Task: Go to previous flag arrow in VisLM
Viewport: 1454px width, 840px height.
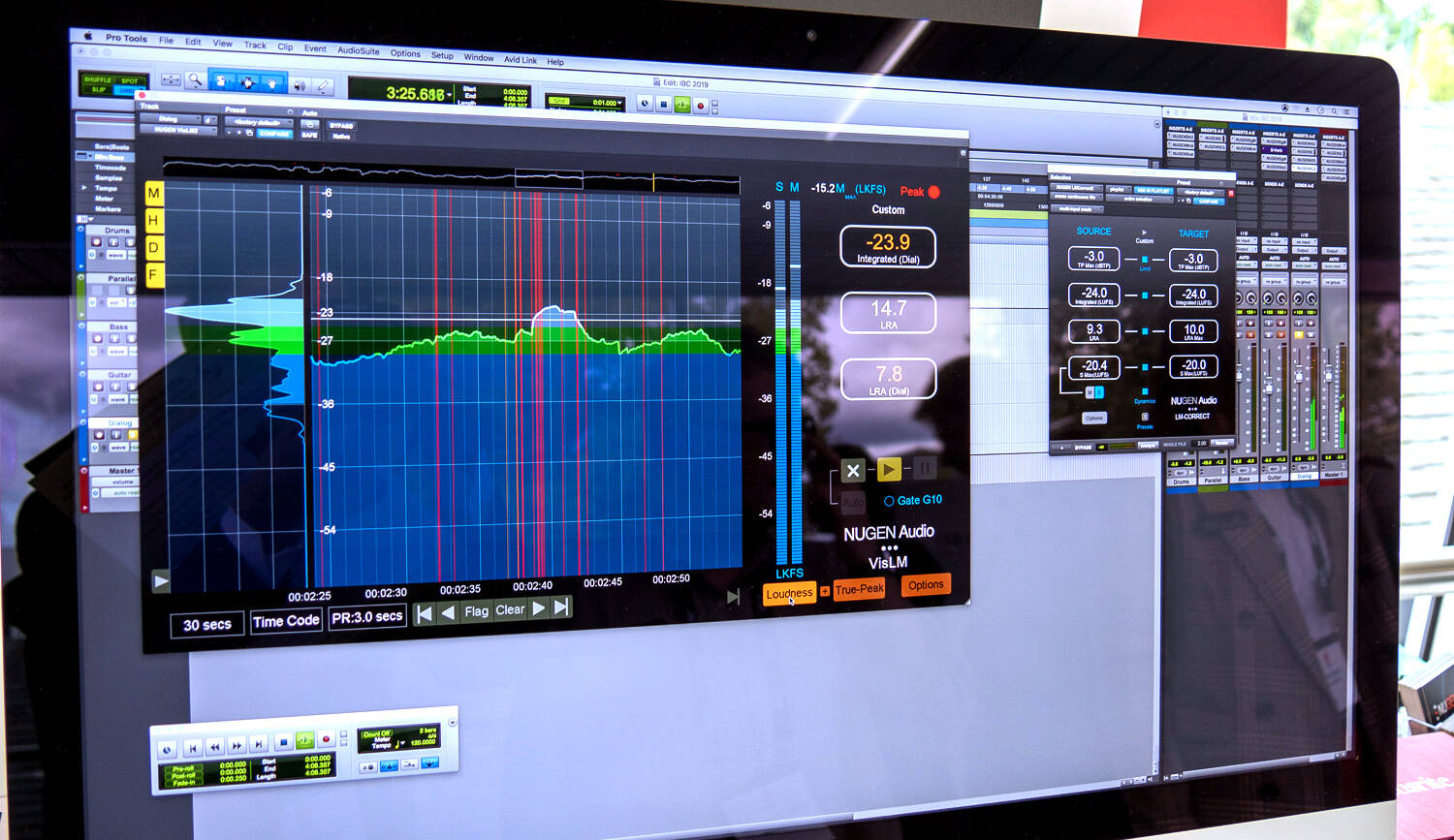Action: coord(448,612)
